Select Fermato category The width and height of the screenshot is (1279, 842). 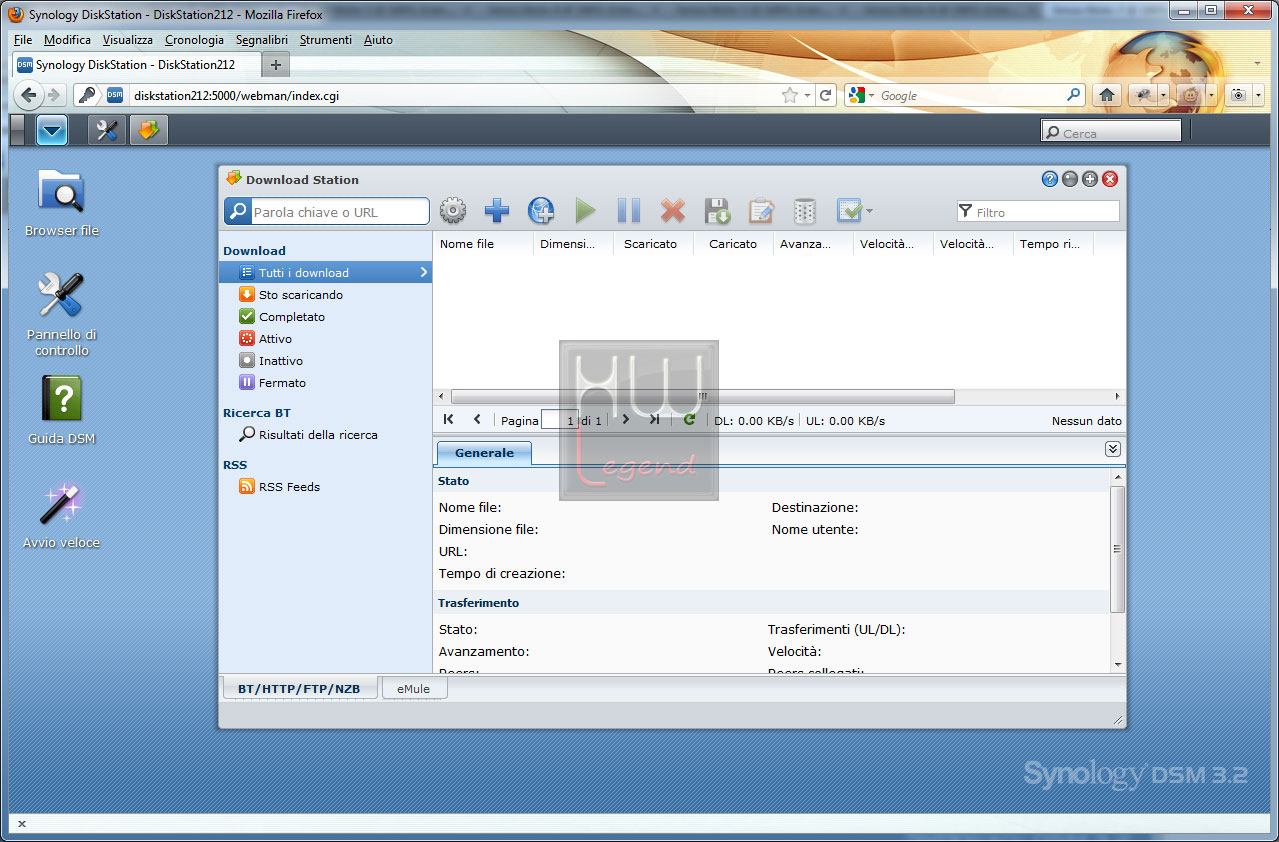click(x=326, y=382)
